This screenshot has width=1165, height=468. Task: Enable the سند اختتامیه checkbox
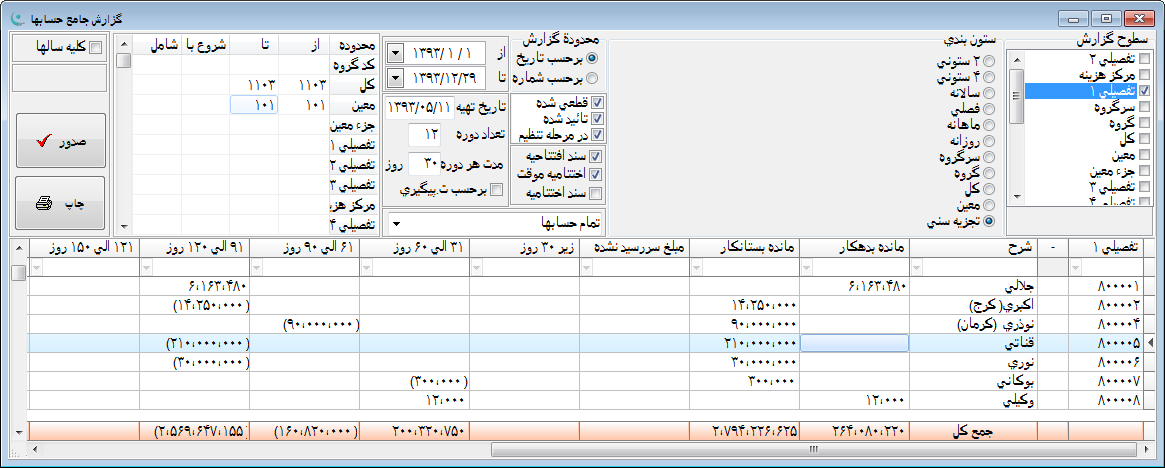(598, 193)
